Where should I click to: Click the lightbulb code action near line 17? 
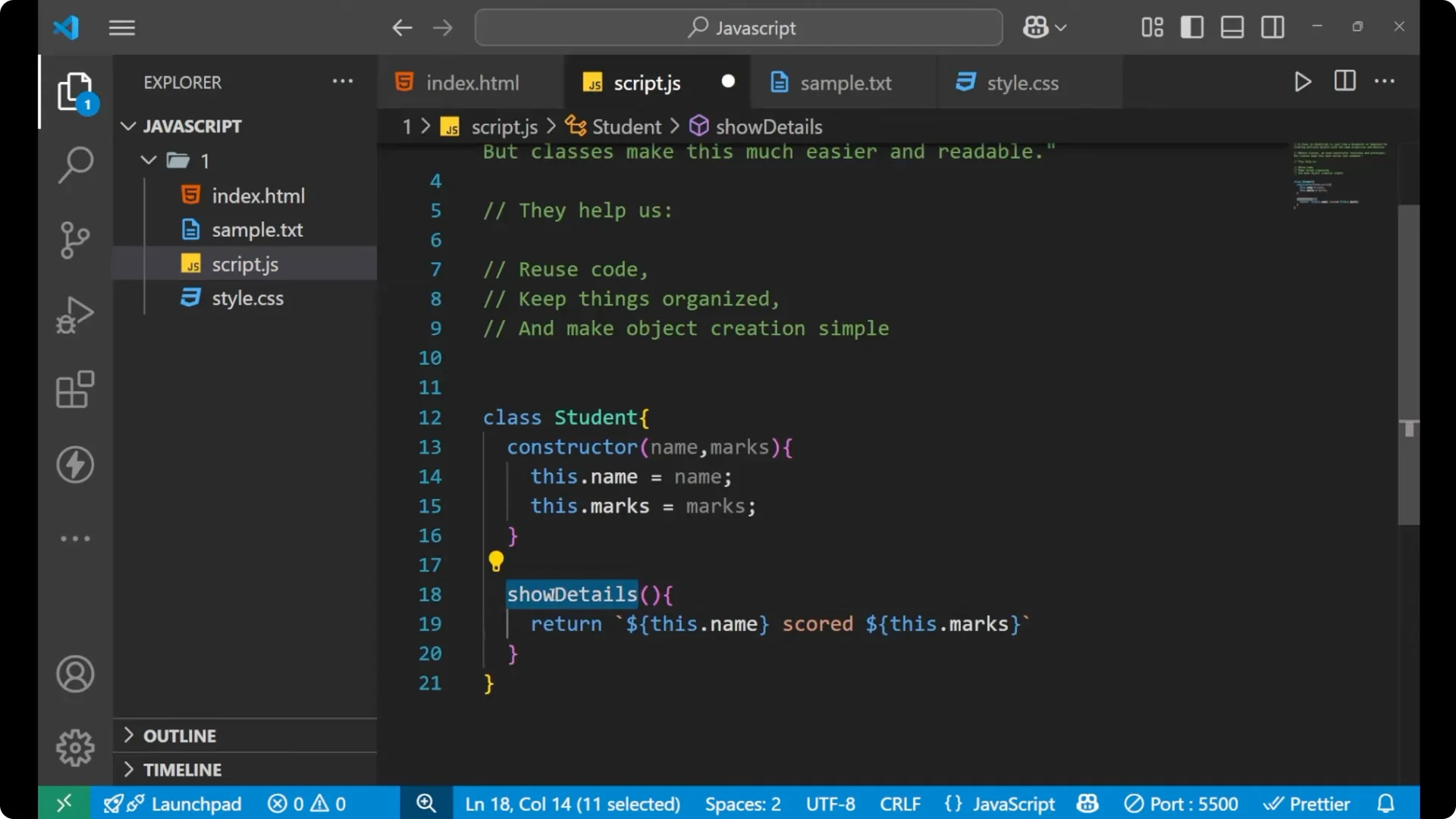coord(496,562)
